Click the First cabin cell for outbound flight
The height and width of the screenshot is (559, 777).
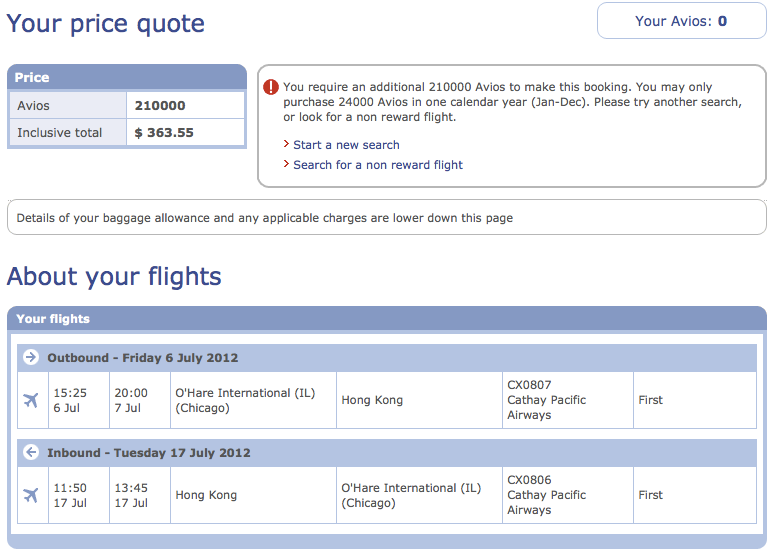click(x=695, y=400)
